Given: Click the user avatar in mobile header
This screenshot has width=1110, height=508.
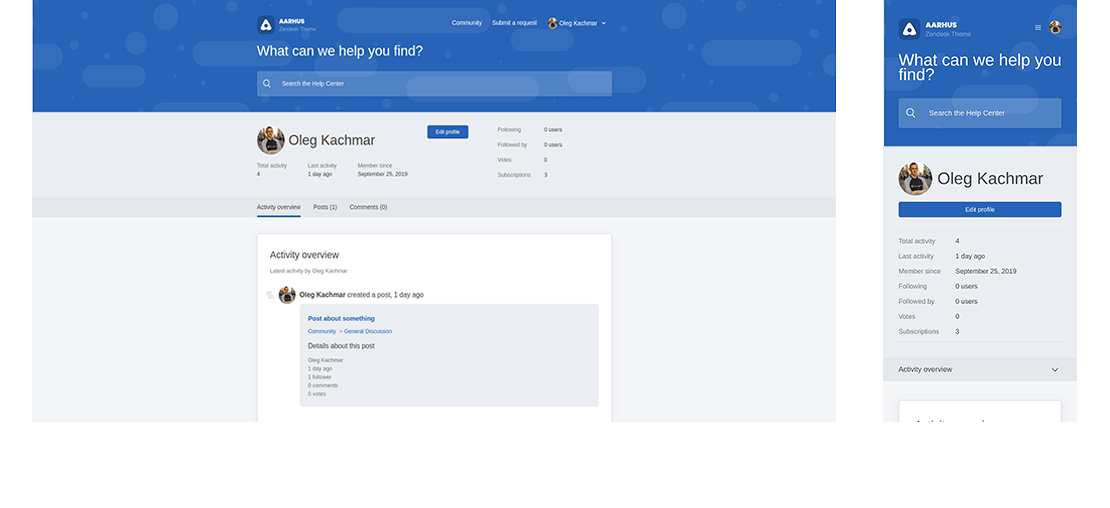Looking at the screenshot, I should pos(1055,28).
